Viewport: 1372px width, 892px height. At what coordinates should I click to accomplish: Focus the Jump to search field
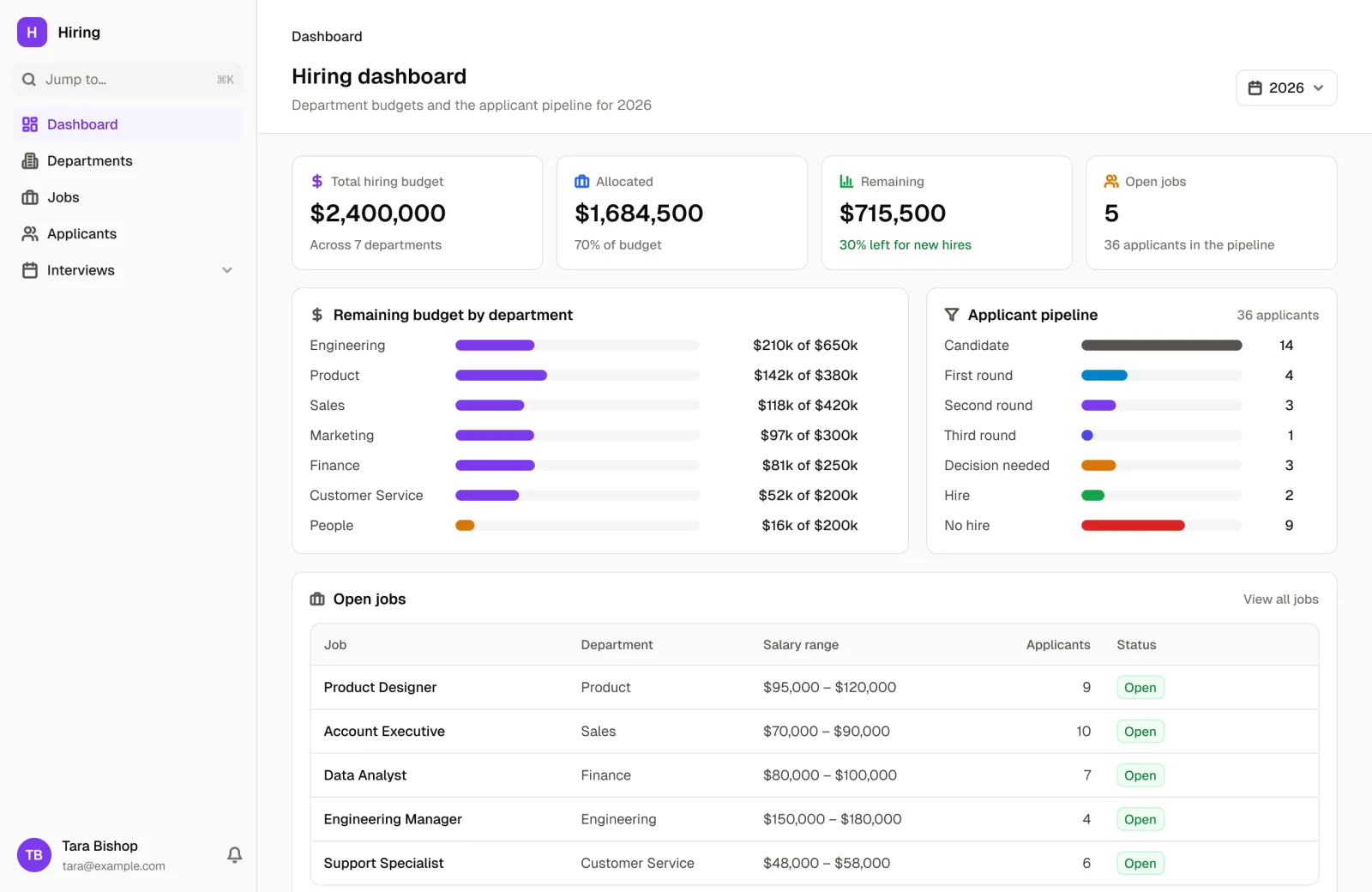click(129, 80)
